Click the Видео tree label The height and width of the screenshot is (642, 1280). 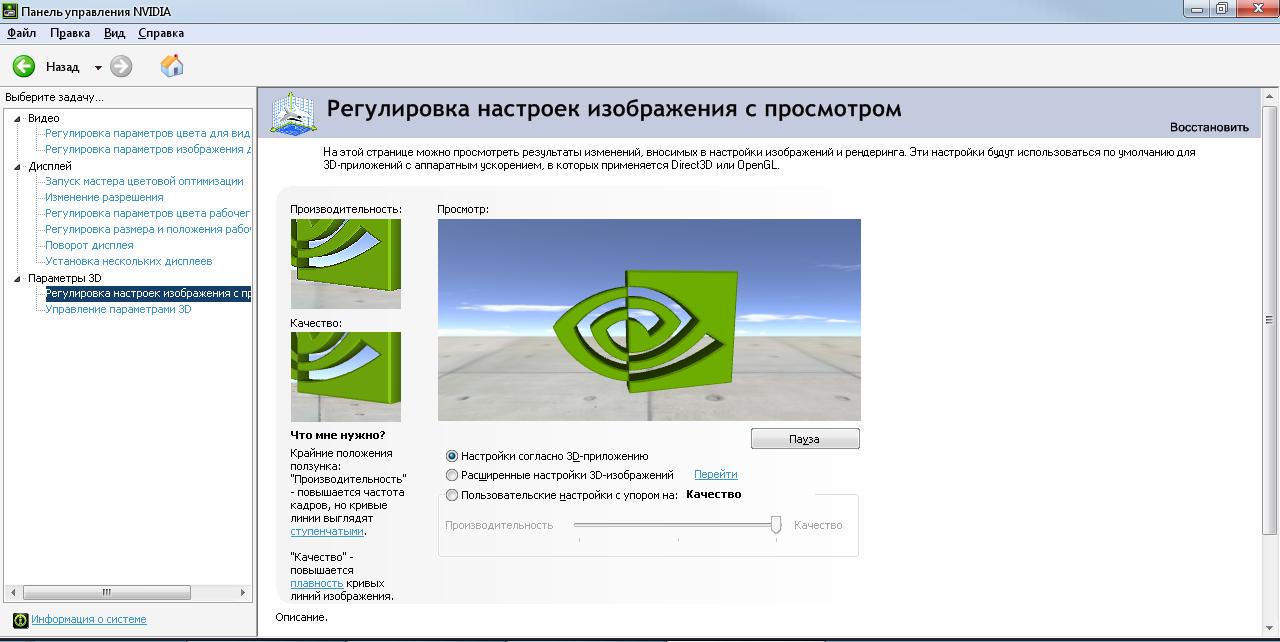(43, 118)
